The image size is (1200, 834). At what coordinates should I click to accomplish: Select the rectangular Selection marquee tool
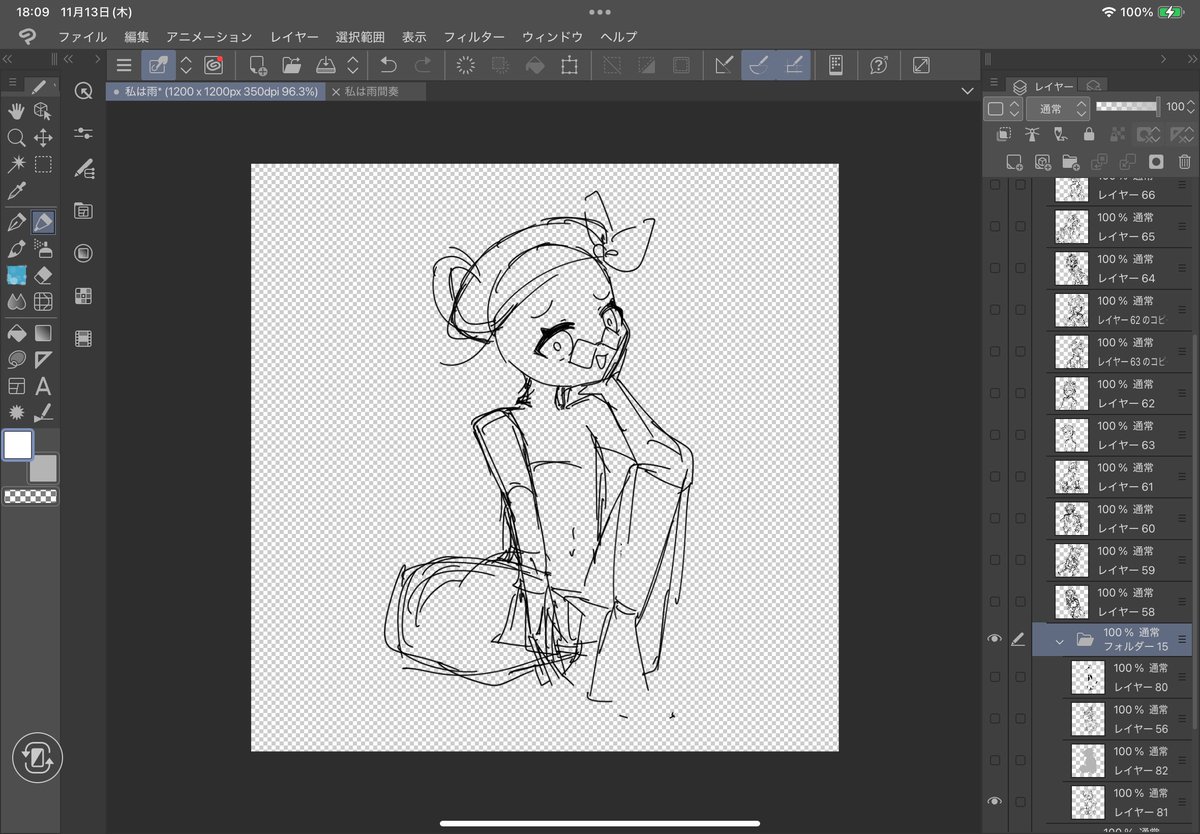point(43,164)
